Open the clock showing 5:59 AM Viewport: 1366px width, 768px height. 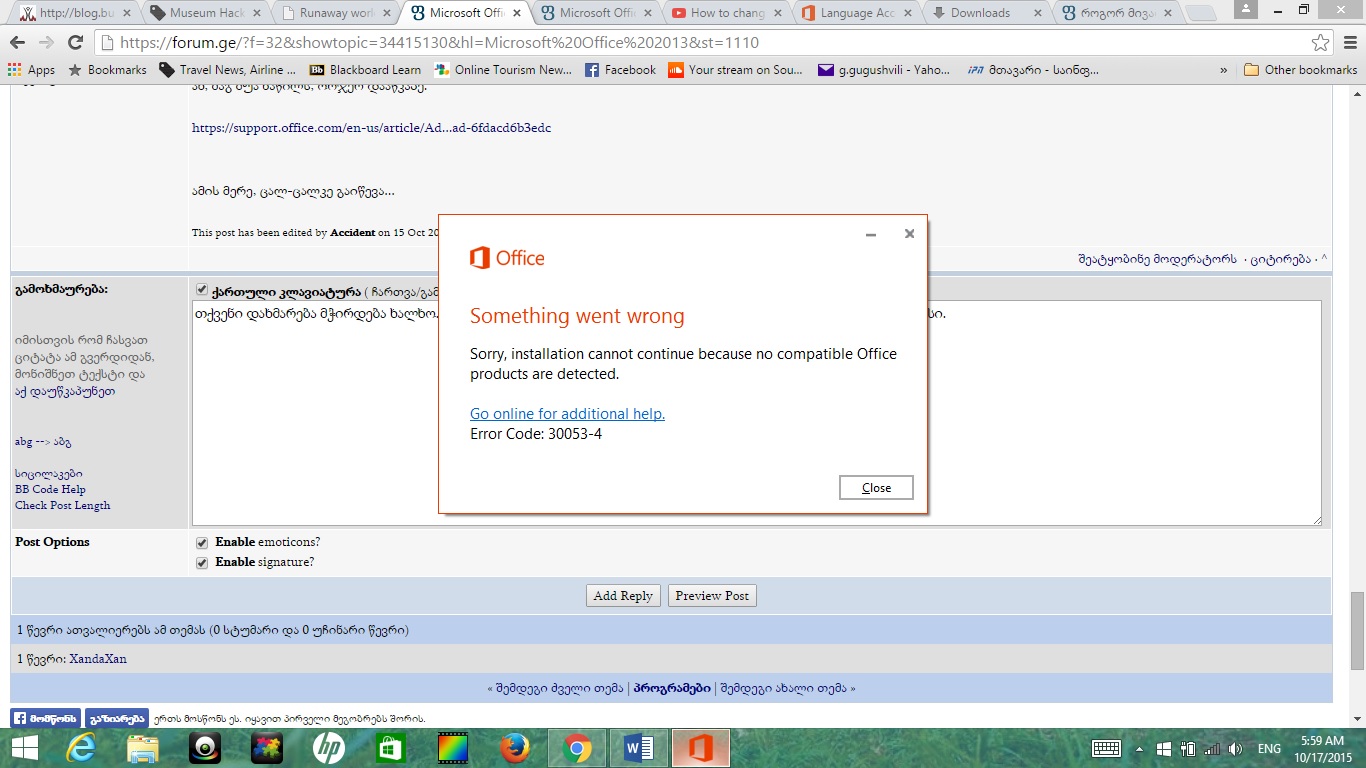(x=1323, y=749)
